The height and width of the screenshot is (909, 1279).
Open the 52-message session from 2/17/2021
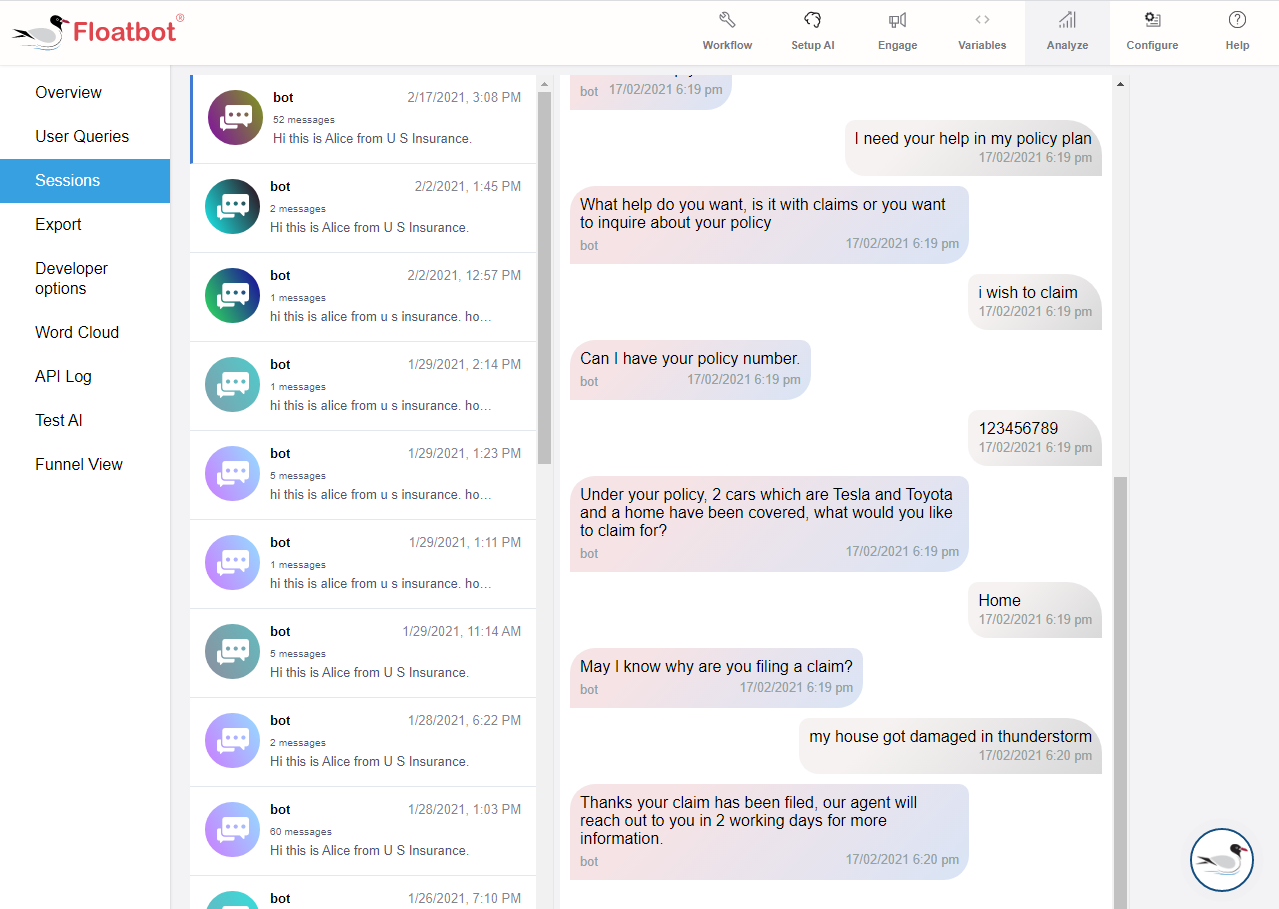(360, 117)
